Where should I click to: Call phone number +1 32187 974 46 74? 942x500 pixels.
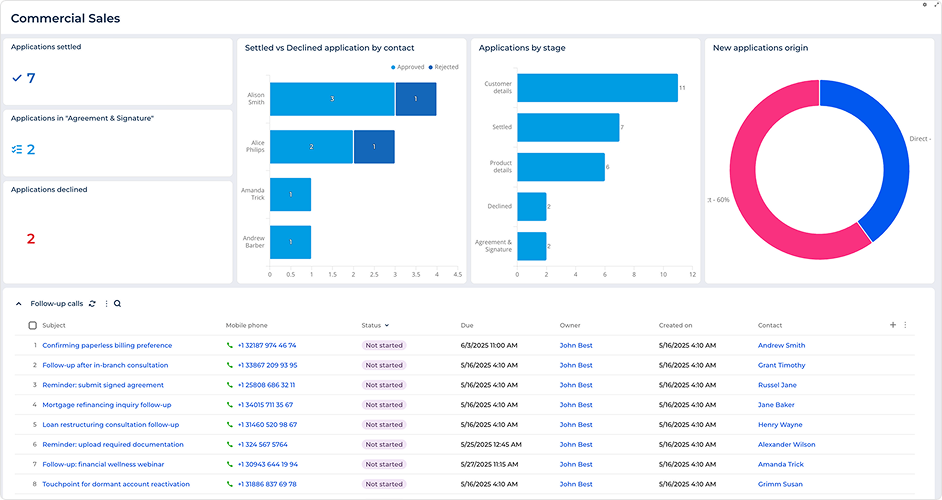266,346
